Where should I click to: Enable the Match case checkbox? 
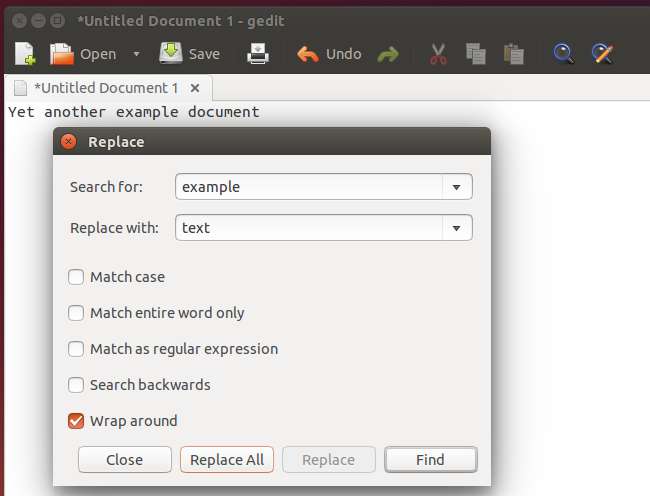pos(76,277)
